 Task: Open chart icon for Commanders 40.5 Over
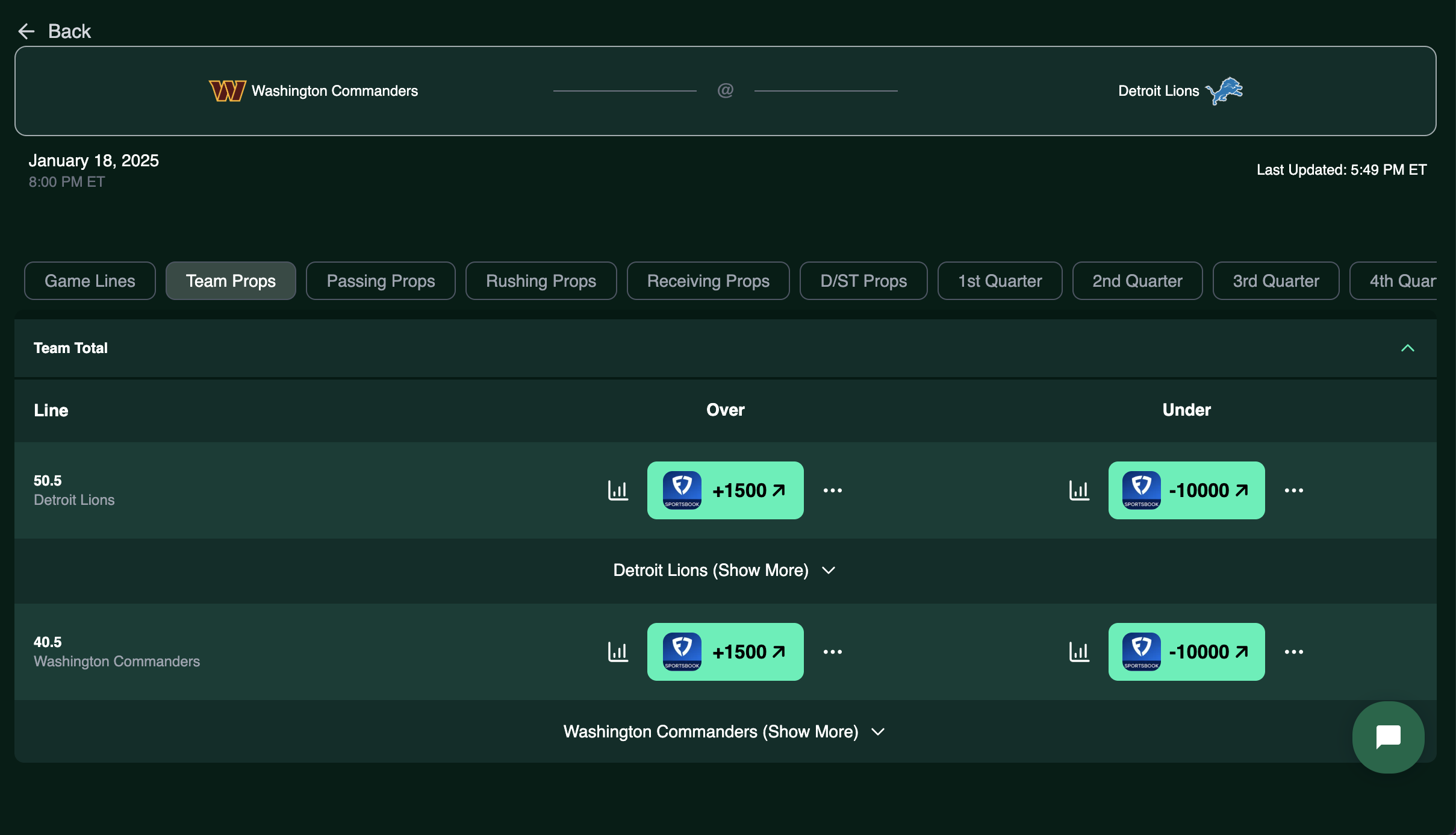pyautogui.click(x=618, y=652)
